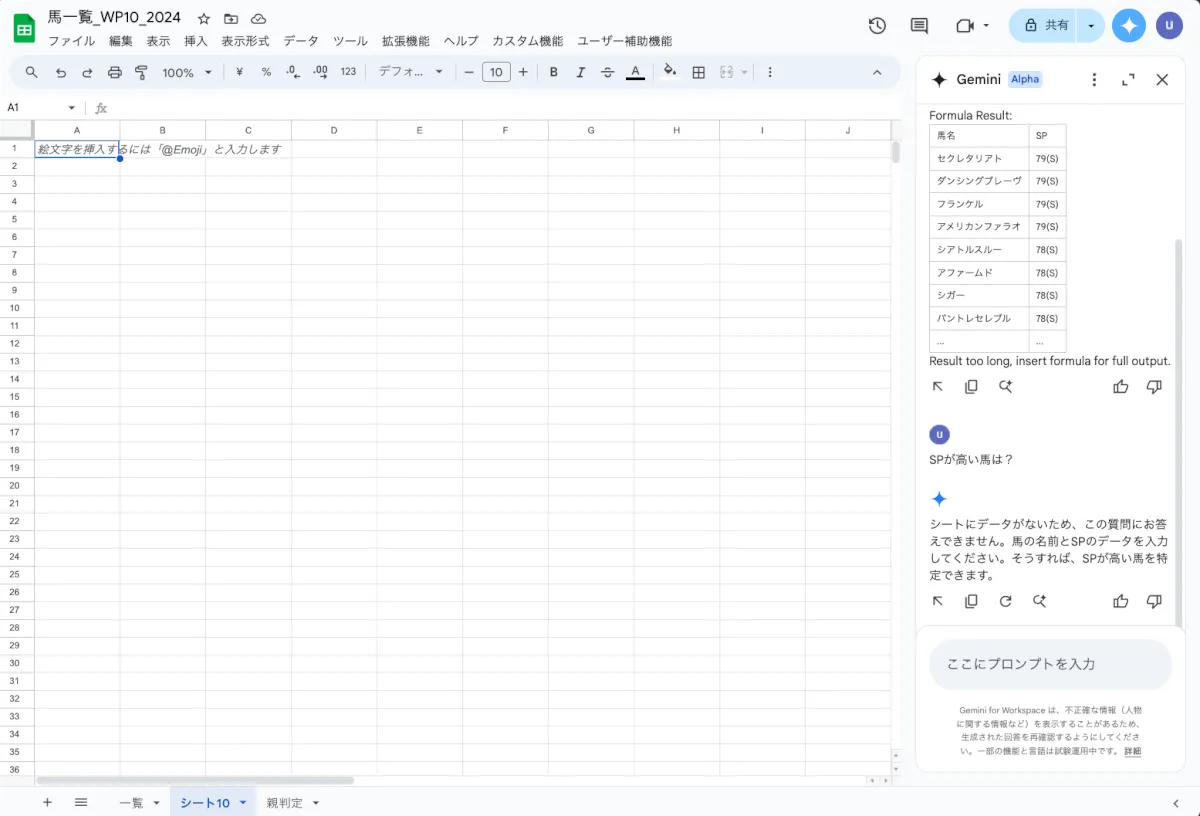This screenshot has width=1200, height=816.
Task: Thumbs up the formula result response
Action: click(x=1121, y=387)
